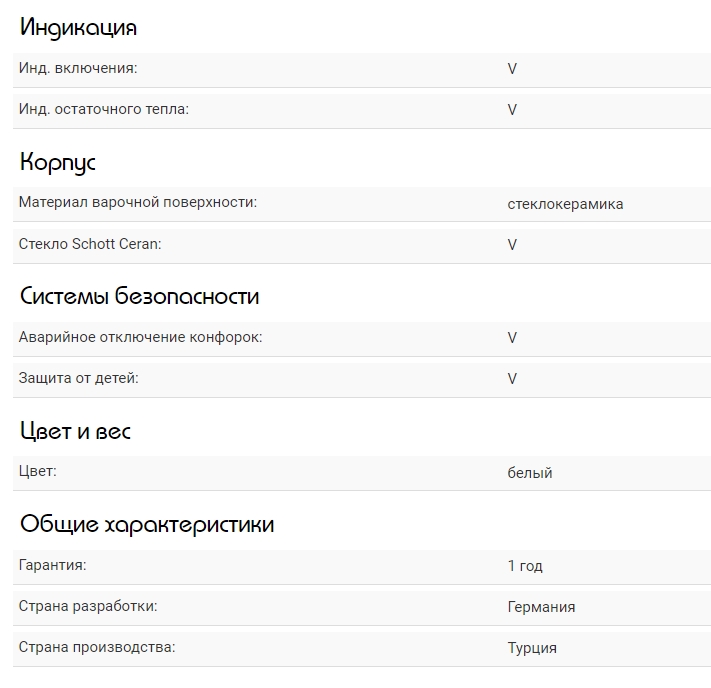Click the Инд. включения label
Image resolution: width=711 pixels, height=688 pixels.
(78, 68)
